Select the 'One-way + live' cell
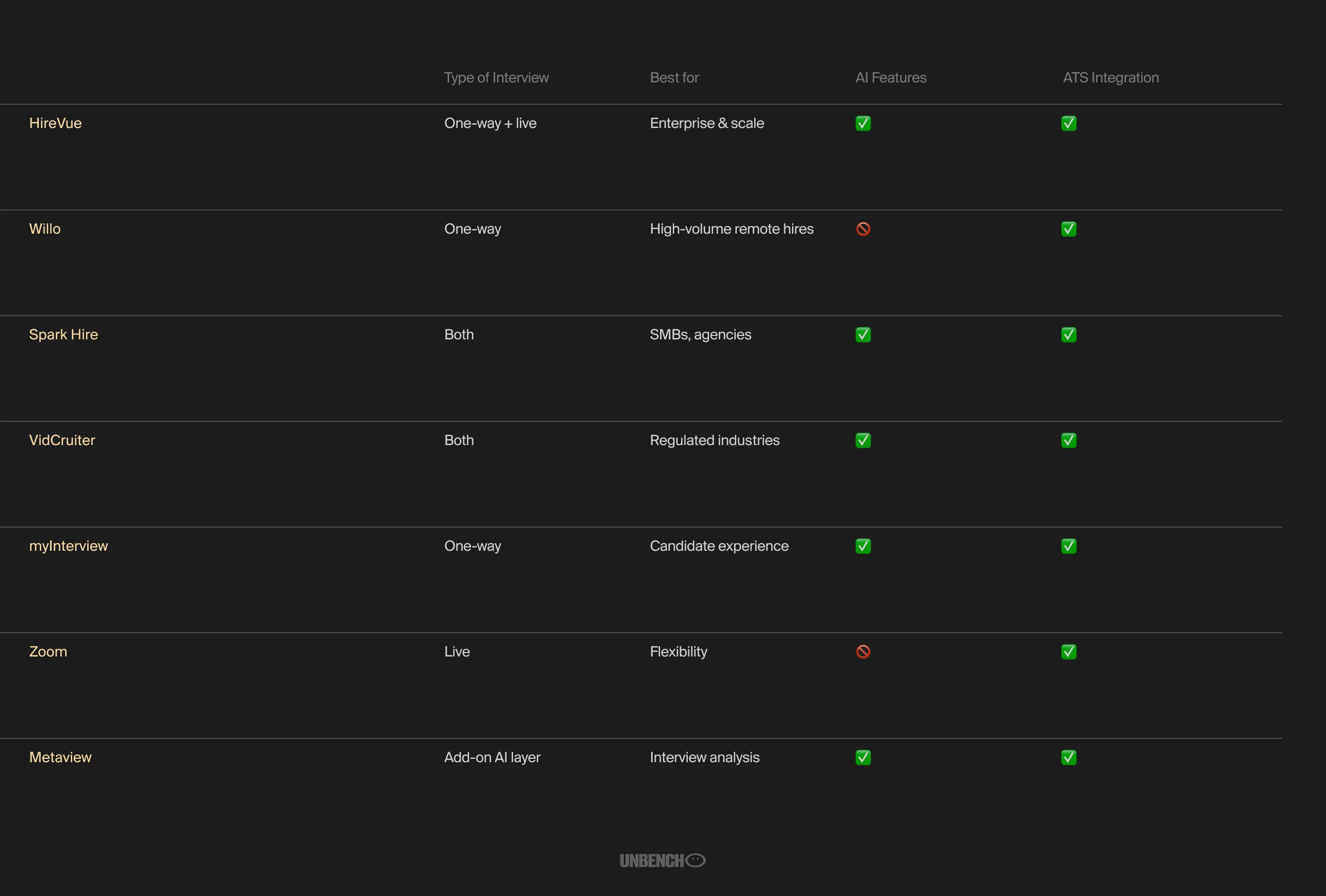This screenshot has height=896, width=1326. tap(490, 123)
